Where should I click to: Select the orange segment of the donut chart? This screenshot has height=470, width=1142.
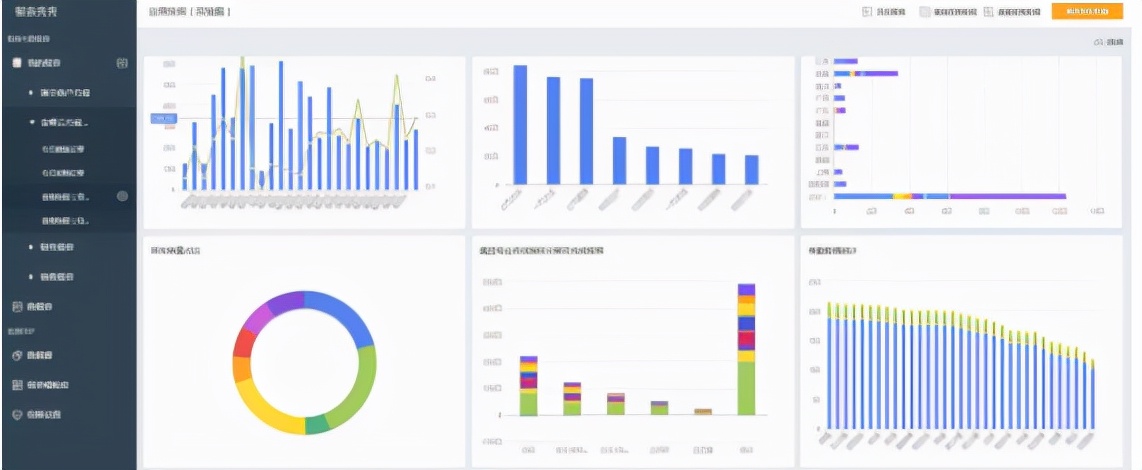pos(242,369)
